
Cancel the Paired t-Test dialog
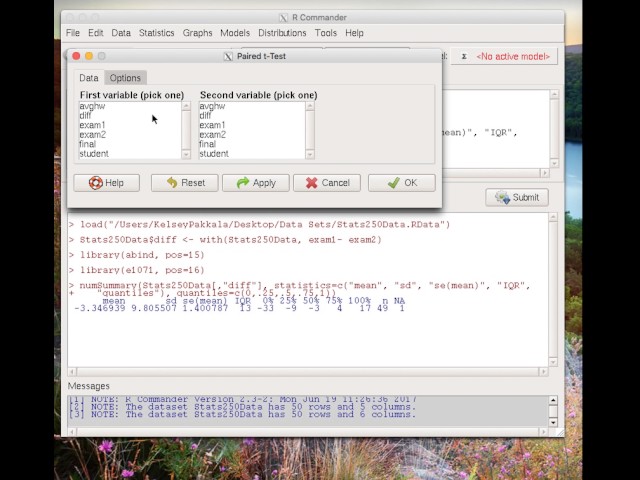[326, 183]
